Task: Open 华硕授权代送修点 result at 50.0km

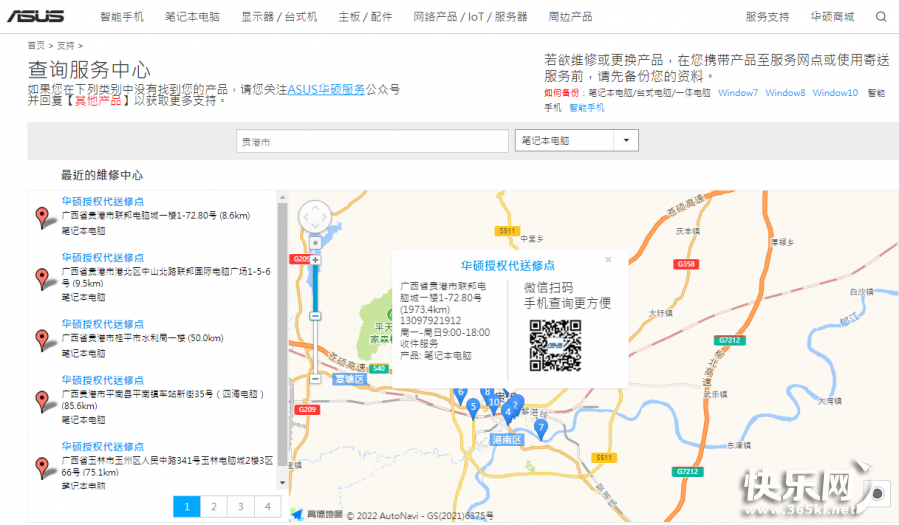Action: pyautogui.click(x=103, y=324)
